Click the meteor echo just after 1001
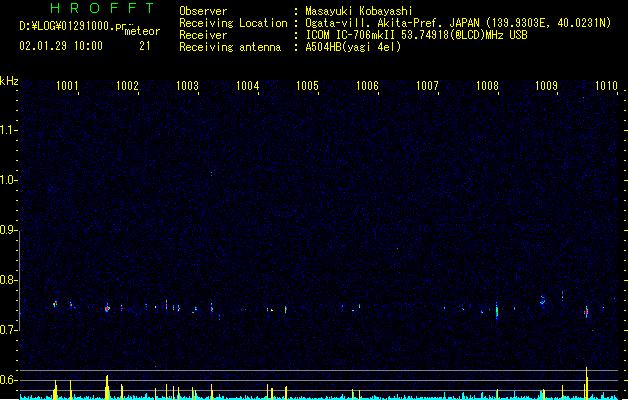The width and height of the screenshot is (629, 400). (x=71, y=305)
